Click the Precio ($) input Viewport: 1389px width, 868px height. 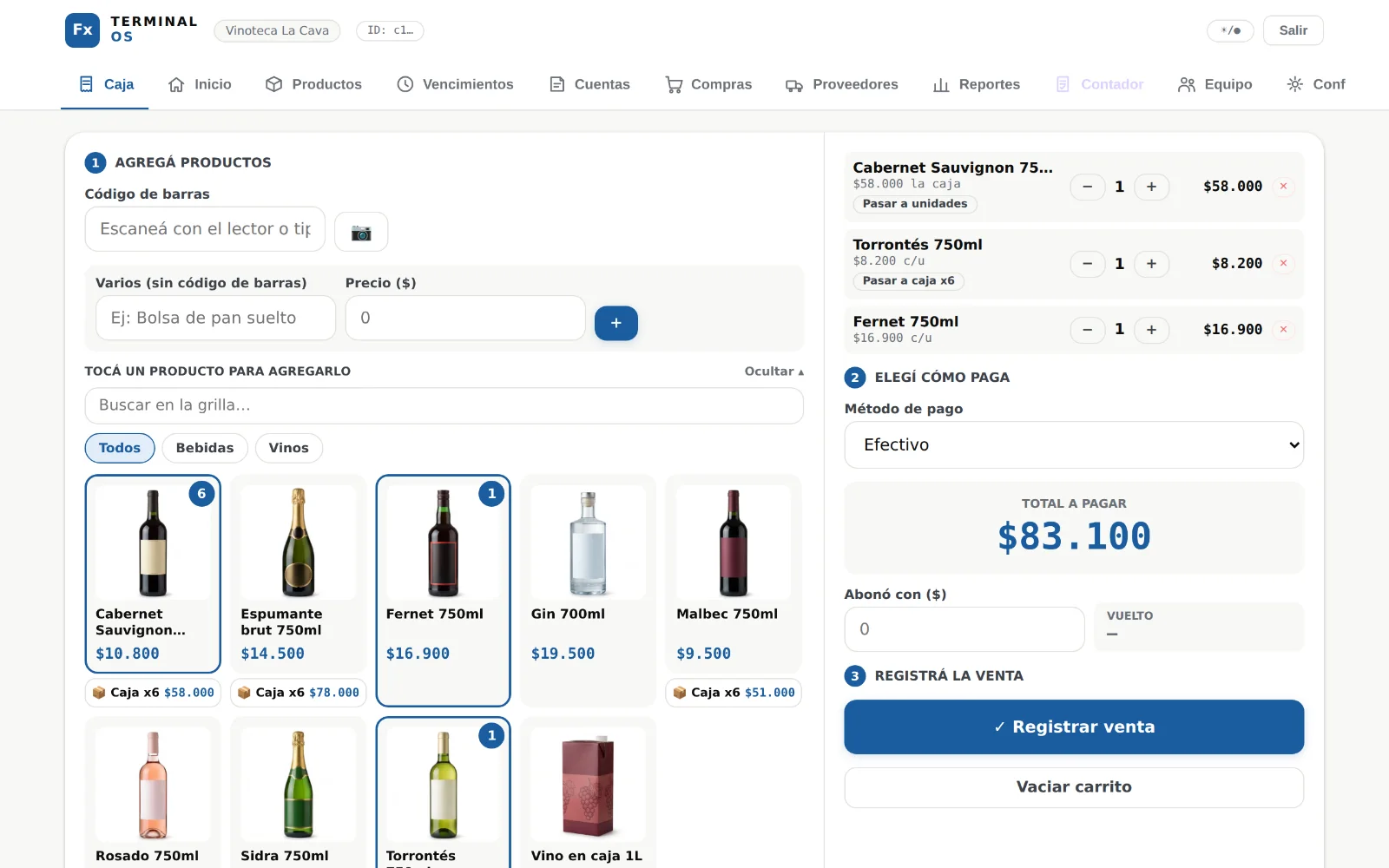[465, 318]
